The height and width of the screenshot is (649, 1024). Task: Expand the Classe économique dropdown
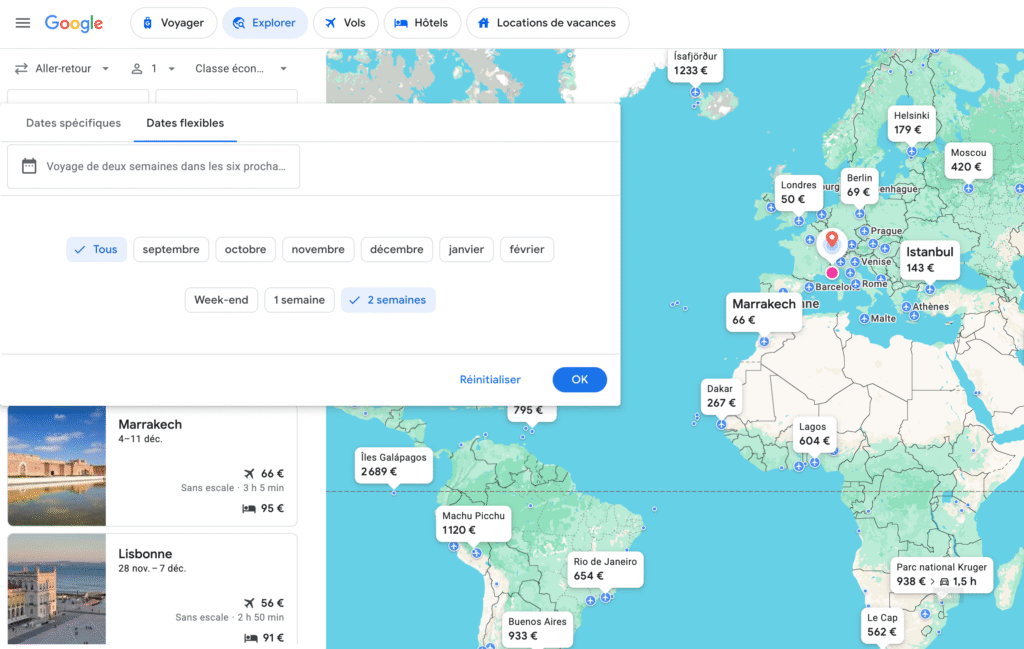[x=240, y=69]
